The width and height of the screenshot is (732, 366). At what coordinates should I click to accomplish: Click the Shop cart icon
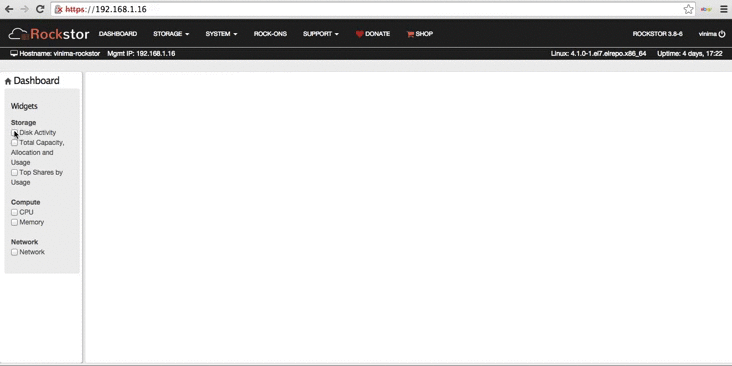point(410,34)
